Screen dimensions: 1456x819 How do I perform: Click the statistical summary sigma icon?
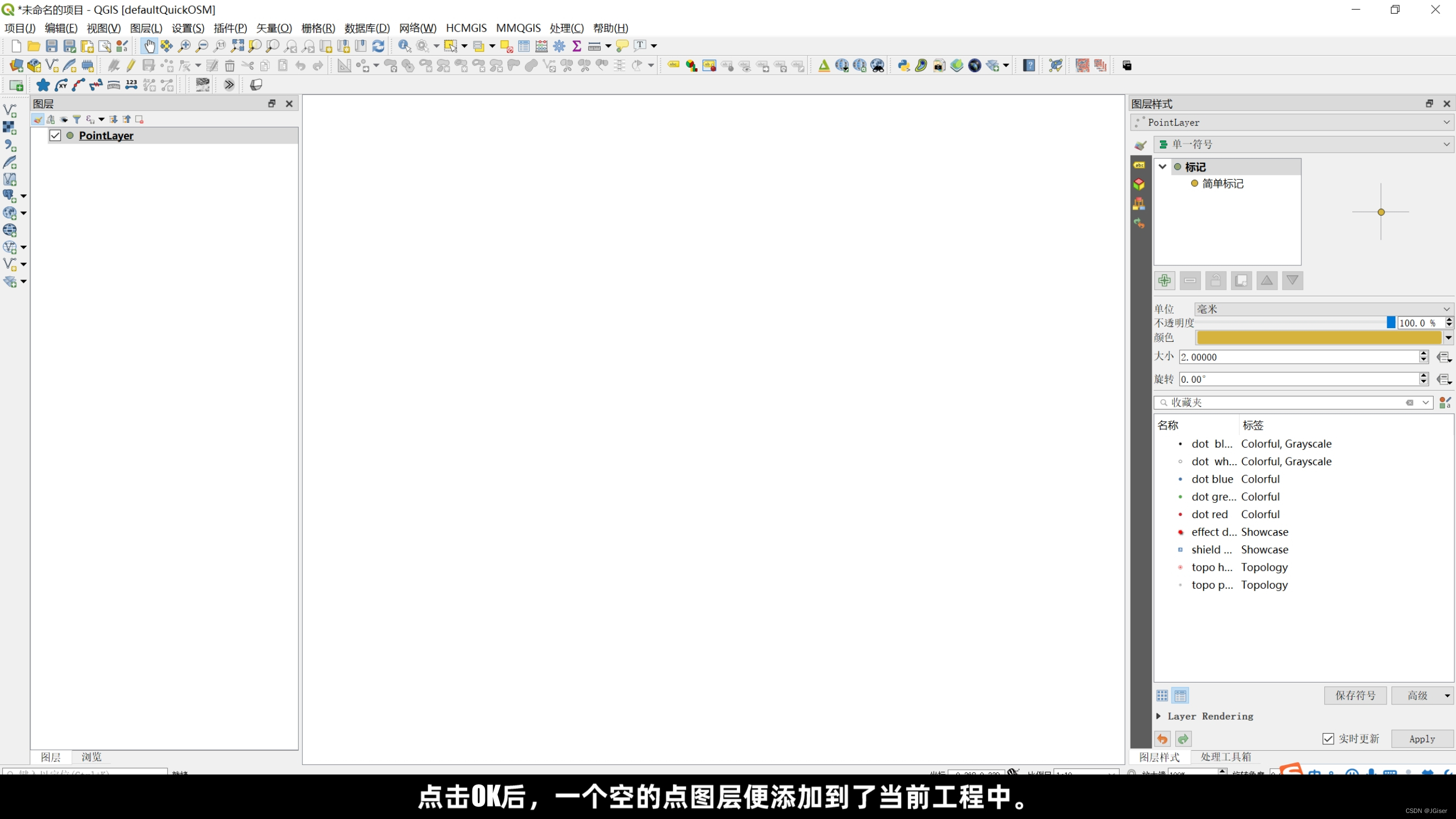577,46
